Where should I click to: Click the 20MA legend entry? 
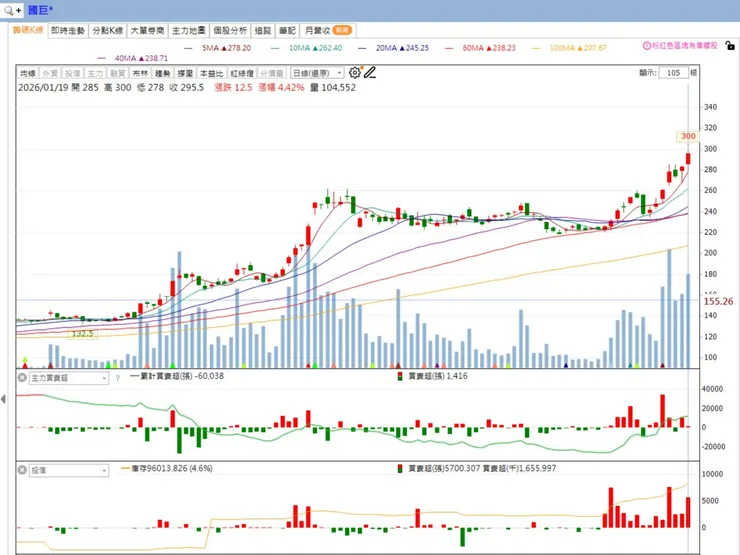[394, 48]
